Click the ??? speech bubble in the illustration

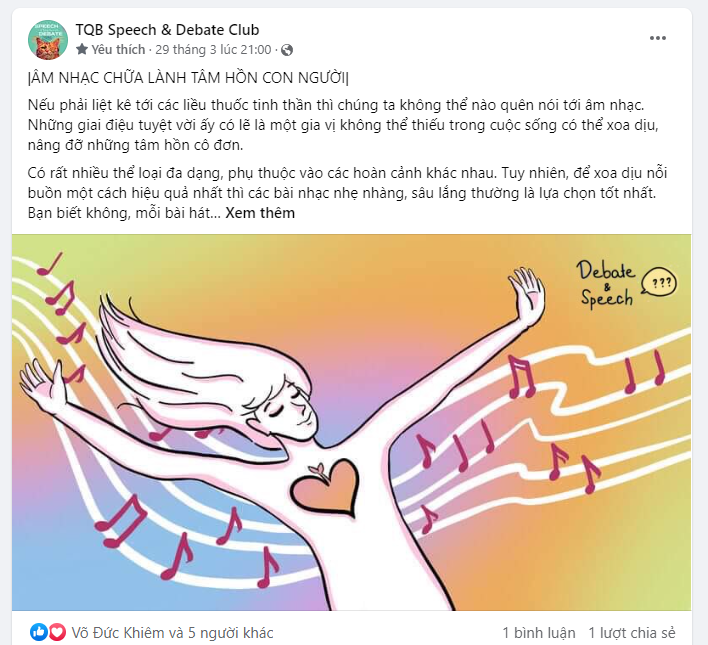[x=659, y=282]
